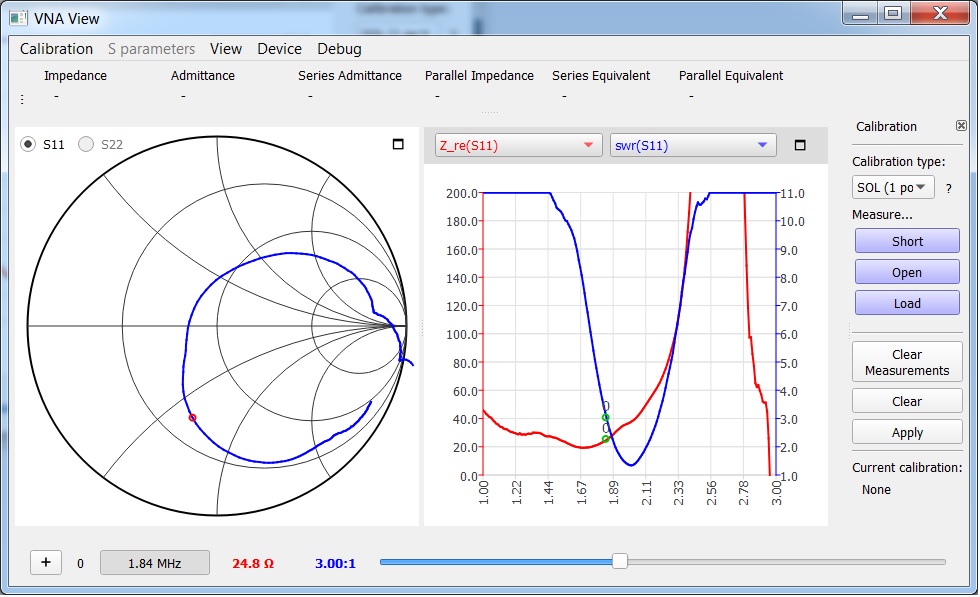The image size is (980, 597).
Task: Expand the SOL calibration type dropdown
Action: pos(892,187)
